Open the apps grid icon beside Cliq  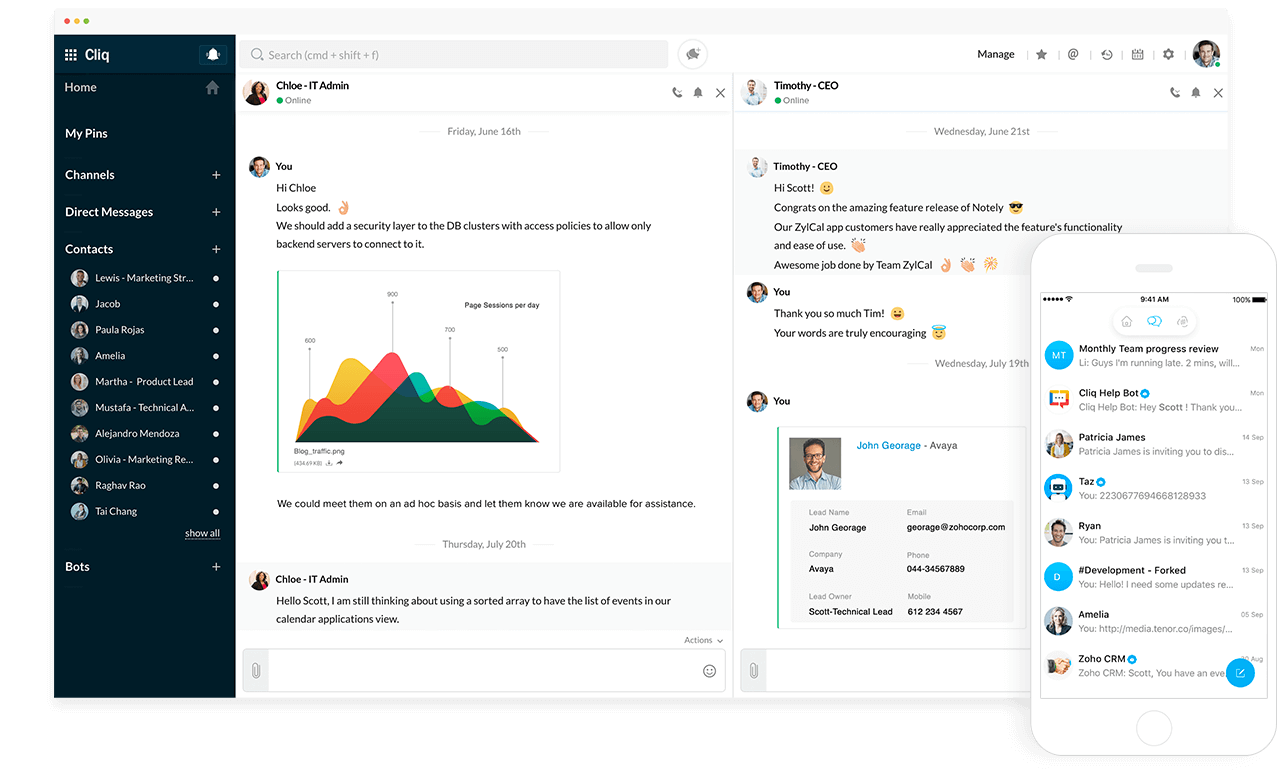point(71,55)
